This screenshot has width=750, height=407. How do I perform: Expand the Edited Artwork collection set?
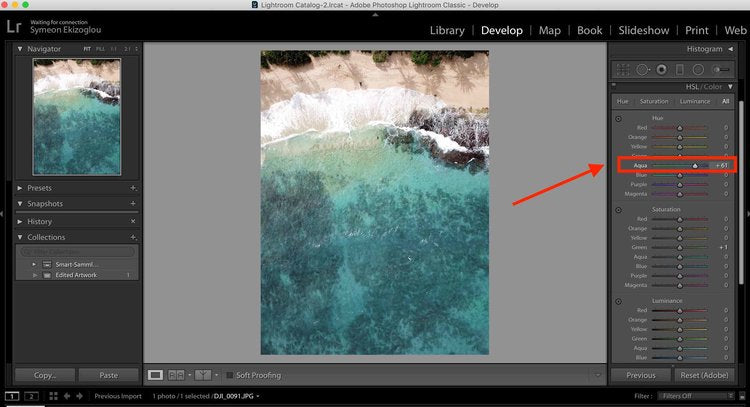pos(34,275)
